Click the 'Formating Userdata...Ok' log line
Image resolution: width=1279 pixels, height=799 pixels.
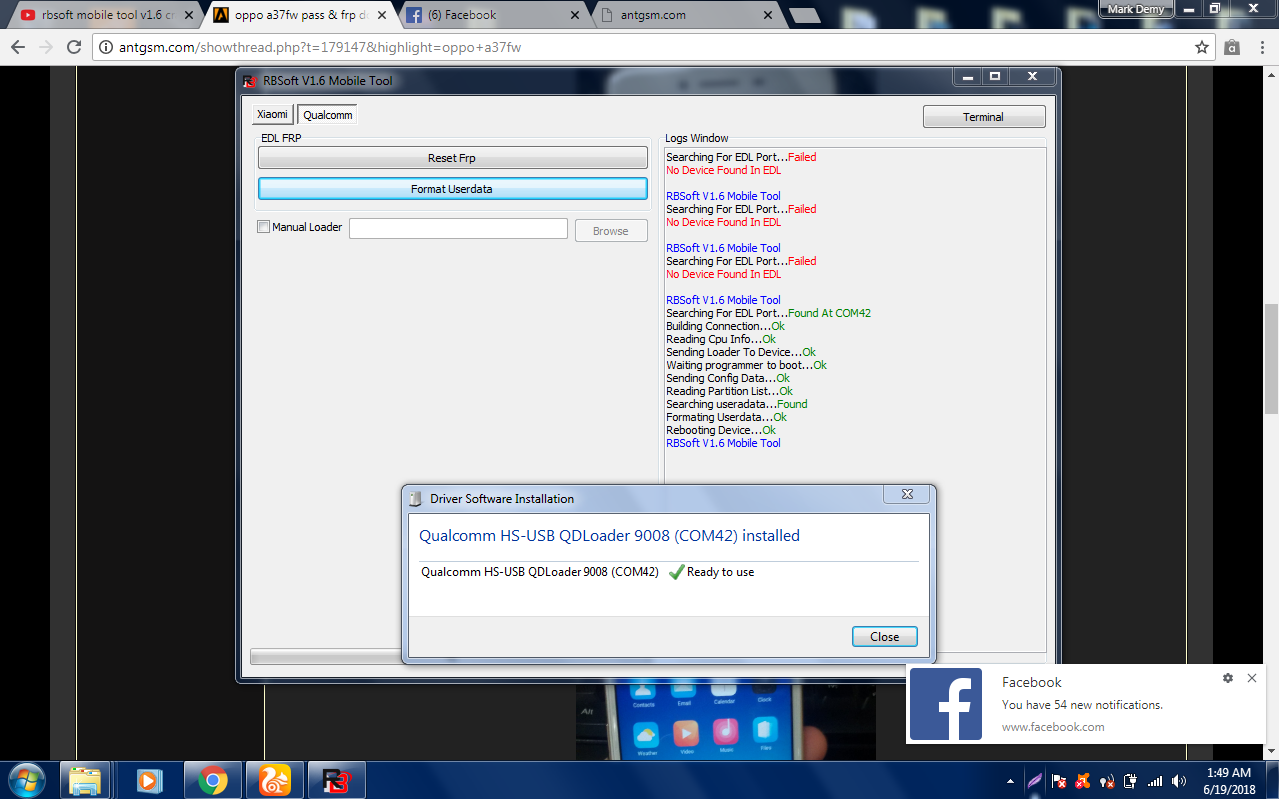point(726,417)
